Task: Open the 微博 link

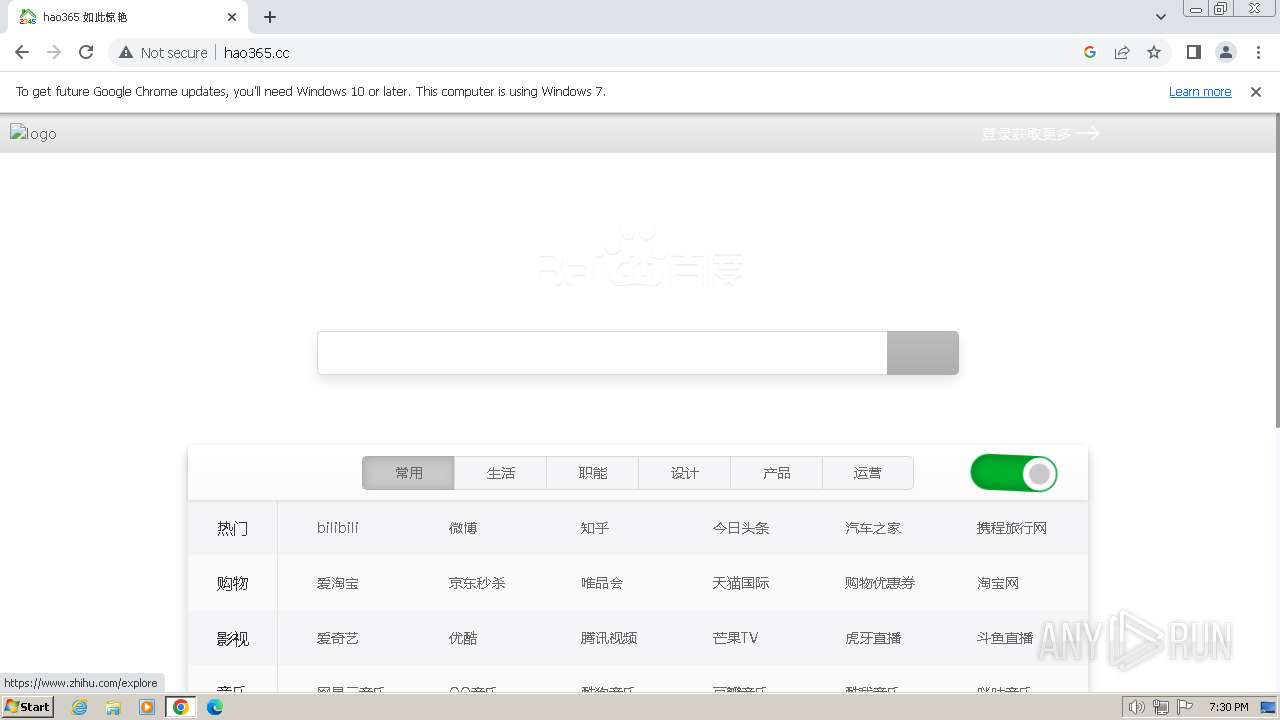Action: point(463,528)
